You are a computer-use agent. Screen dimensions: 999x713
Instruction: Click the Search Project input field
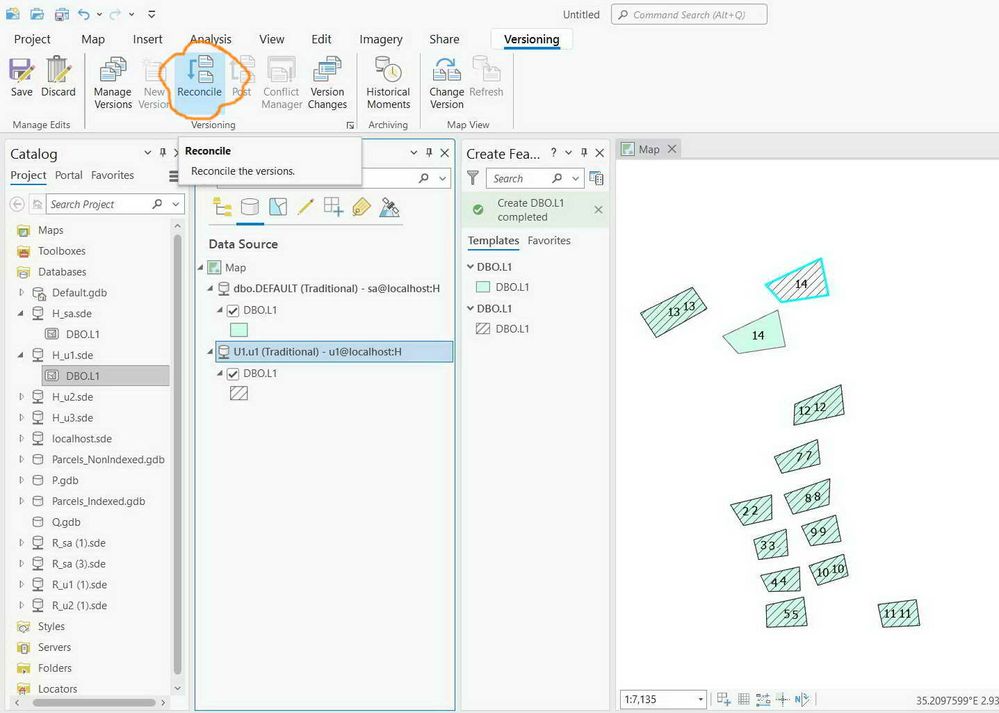[99, 204]
